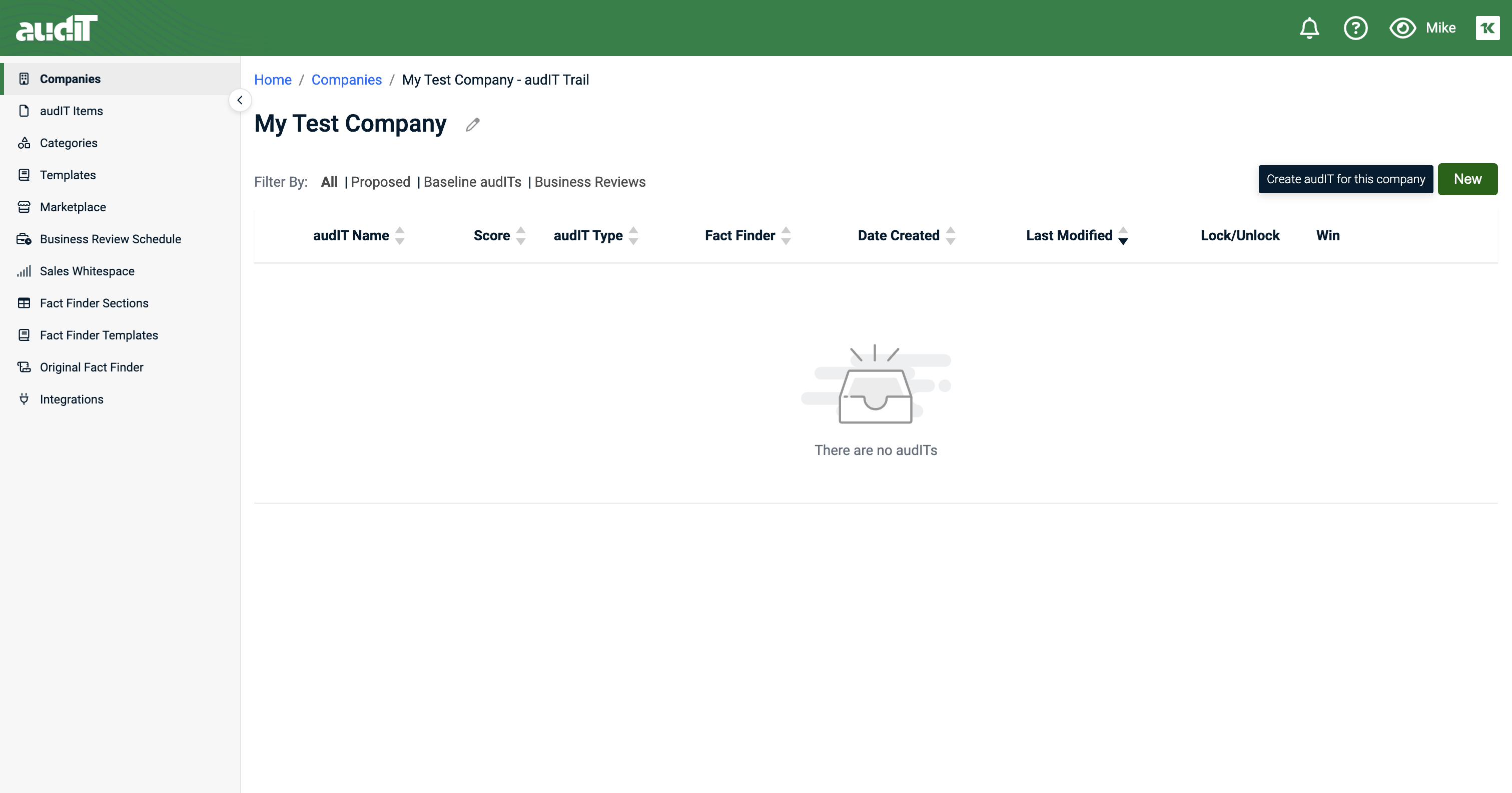Open the company logo avatar in the top-right
The image size is (1512, 793).
1487,28
